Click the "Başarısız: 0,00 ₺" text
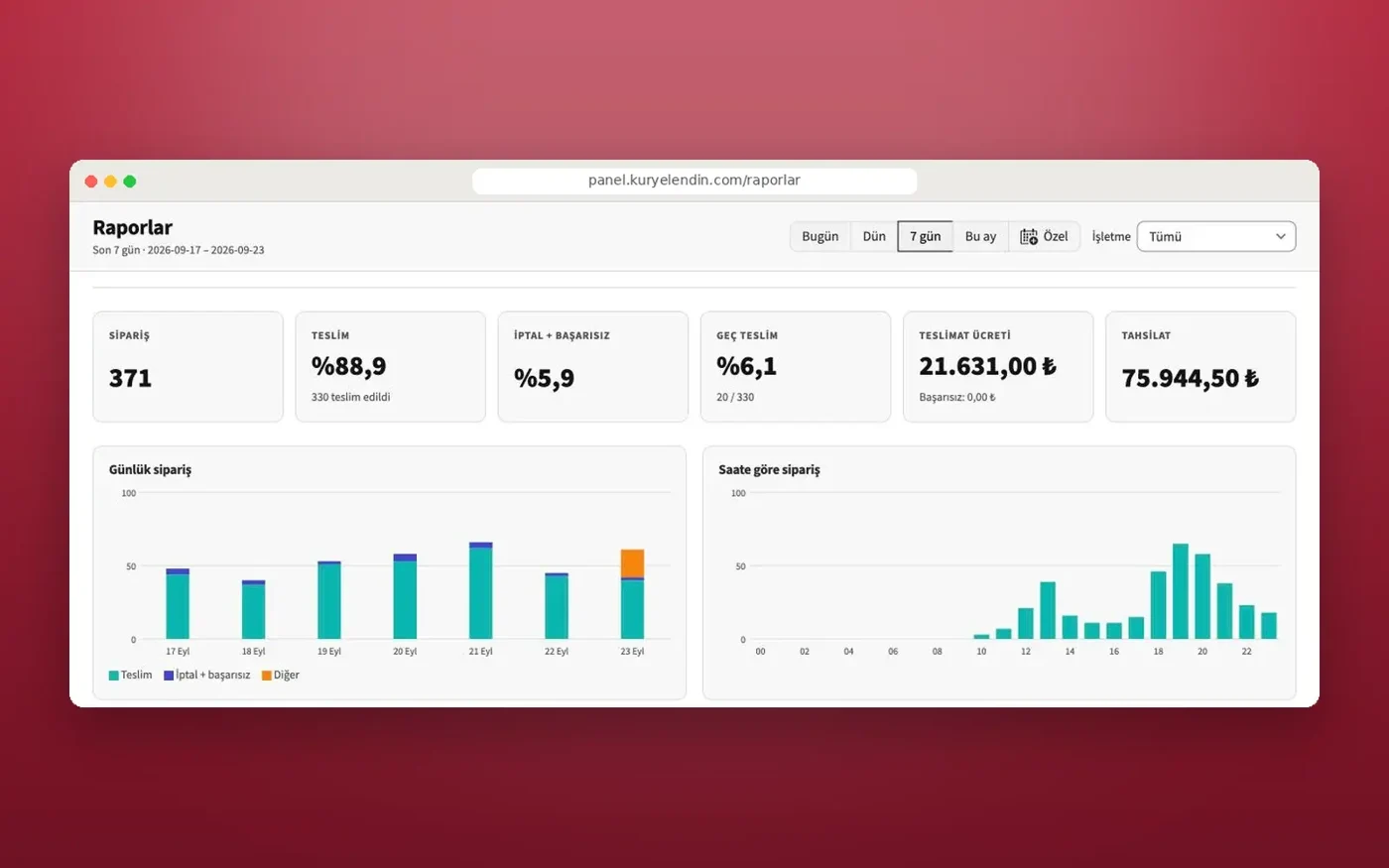Image resolution: width=1389 pixels, height=868 pixels. pyautogui.click(x=957, y=397)
